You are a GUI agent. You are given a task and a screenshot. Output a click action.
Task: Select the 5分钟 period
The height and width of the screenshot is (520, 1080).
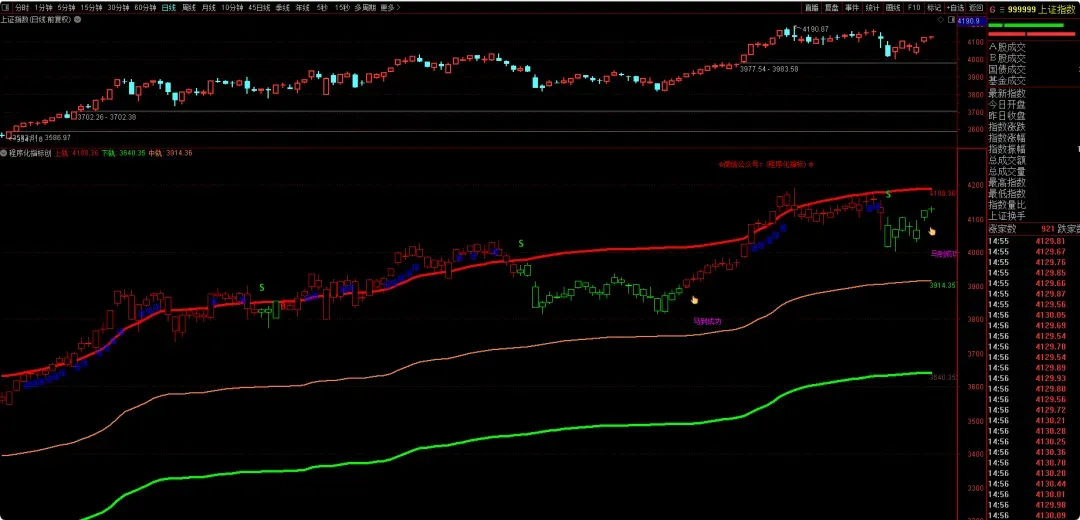point(66,8)
